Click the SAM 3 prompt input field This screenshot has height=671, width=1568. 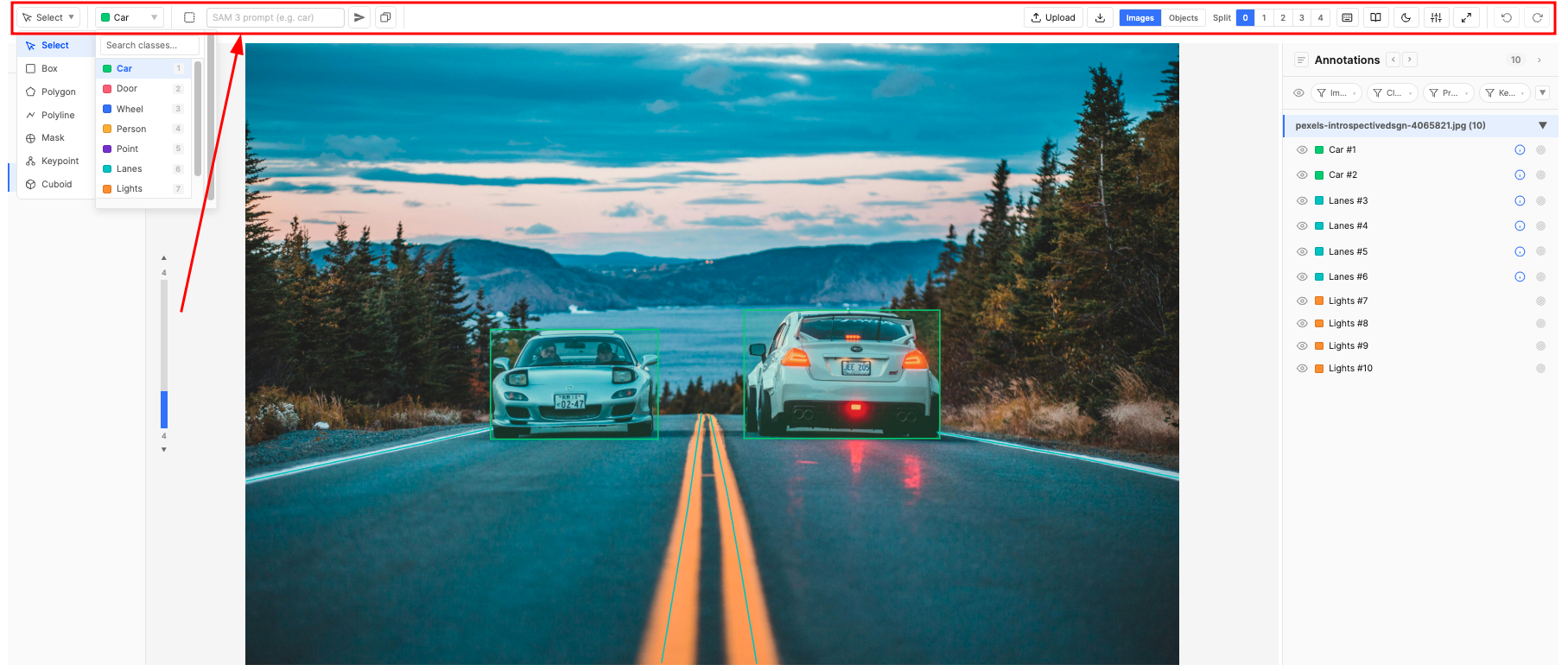276,17
